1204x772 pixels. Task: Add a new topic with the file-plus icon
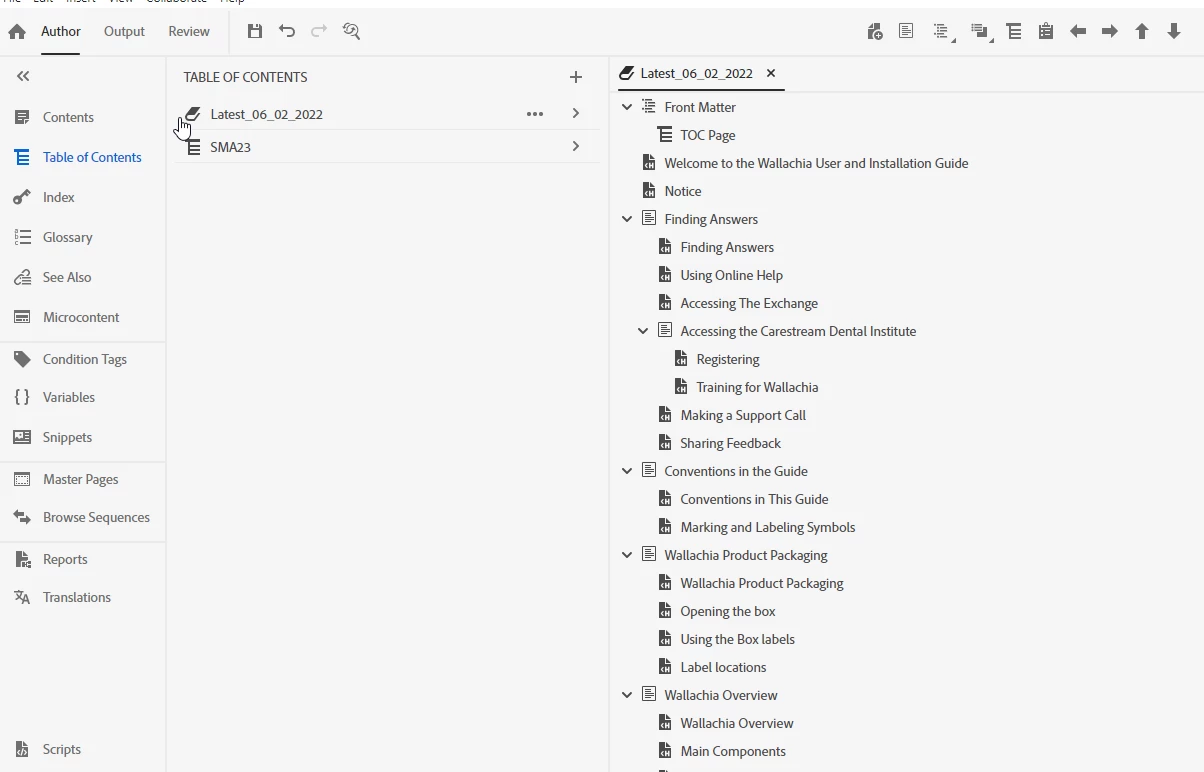(x=875, y=32)
